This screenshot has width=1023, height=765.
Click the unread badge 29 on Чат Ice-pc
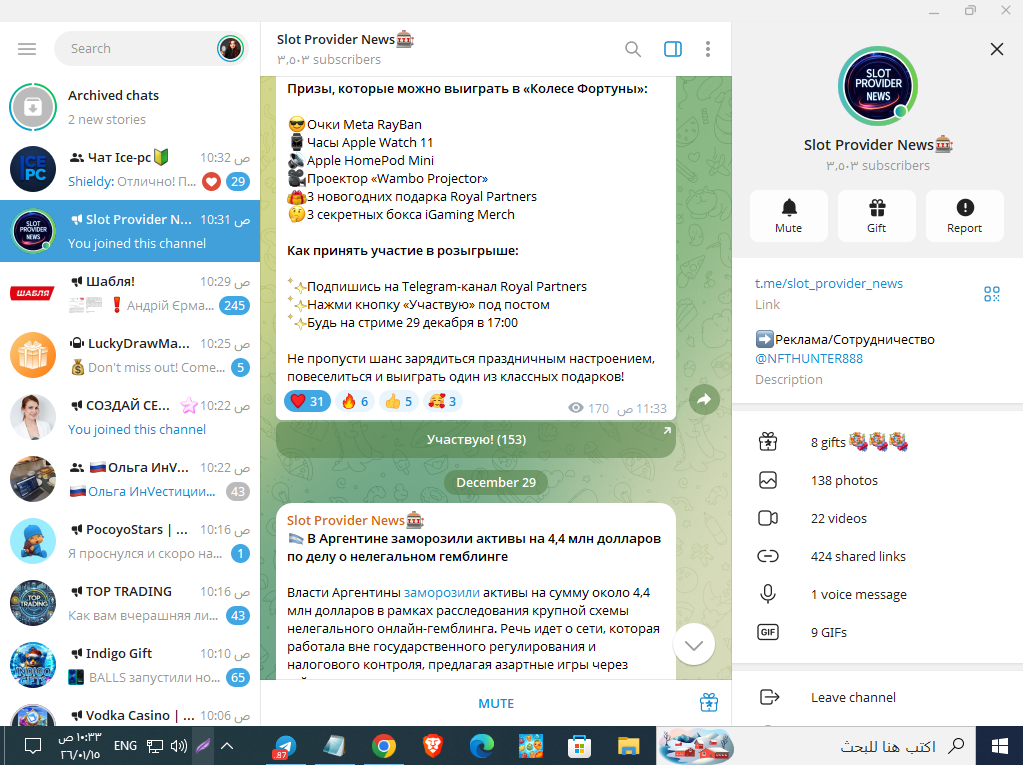tap(238, 181)
